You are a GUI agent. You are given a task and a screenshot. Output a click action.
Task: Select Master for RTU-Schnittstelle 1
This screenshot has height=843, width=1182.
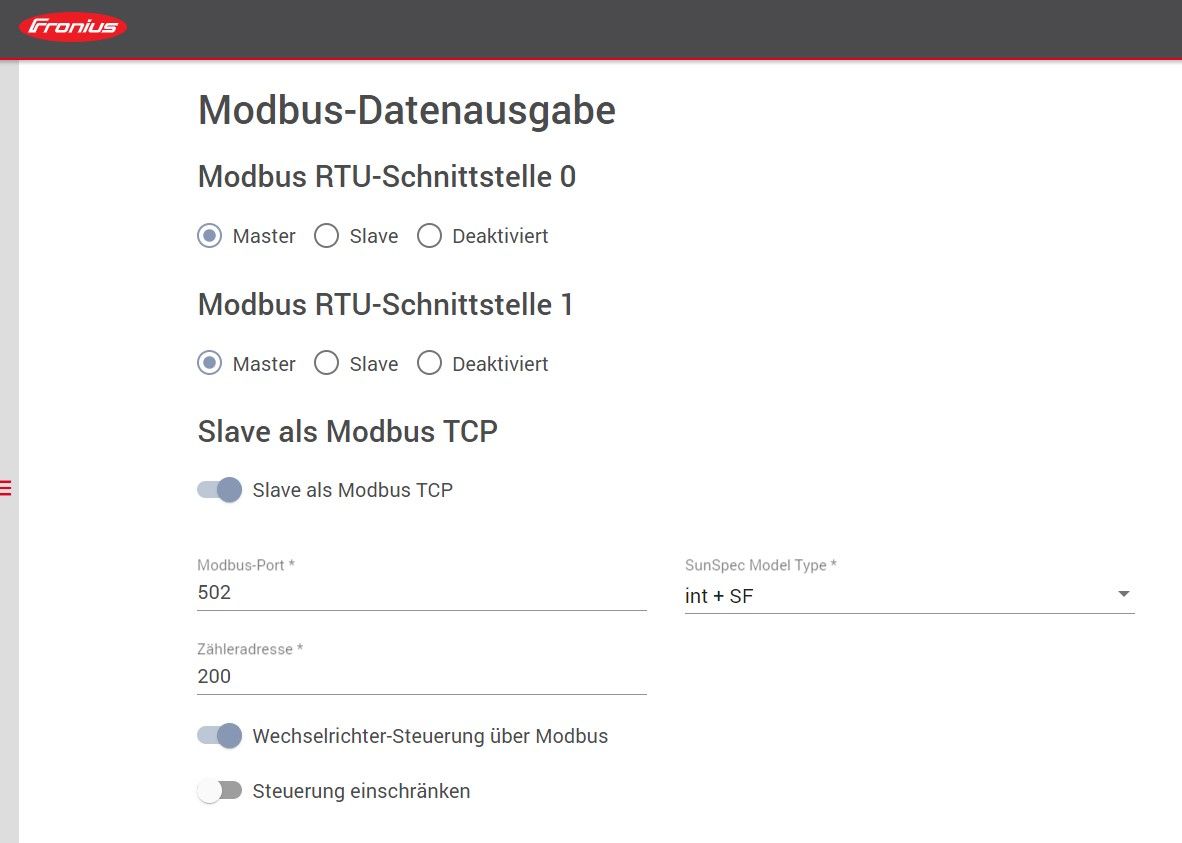pyautogui.click(x=209, y=364)
